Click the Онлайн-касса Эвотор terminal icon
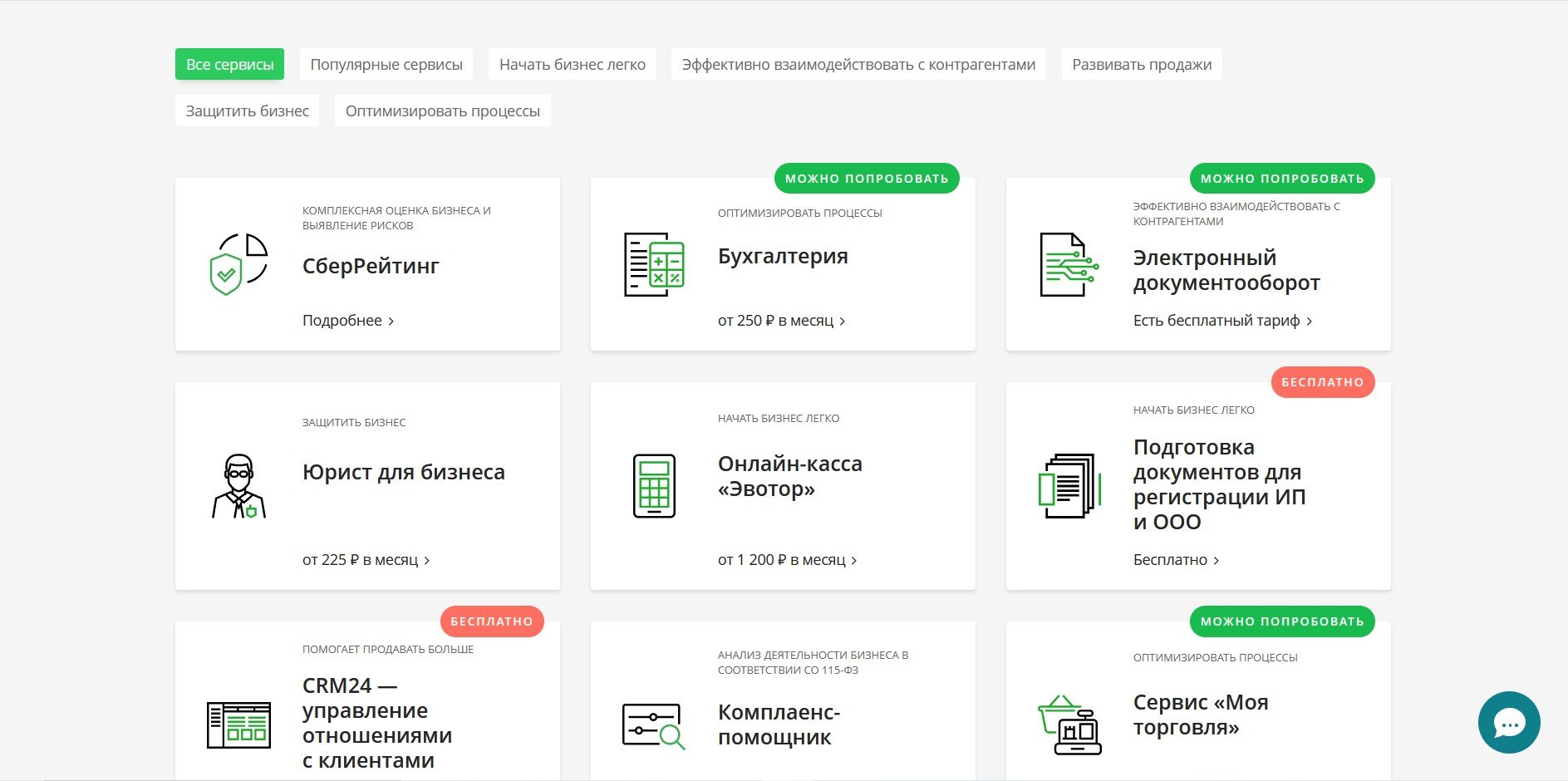Viewport: 1568px width, 781px height. click(654, 486)
